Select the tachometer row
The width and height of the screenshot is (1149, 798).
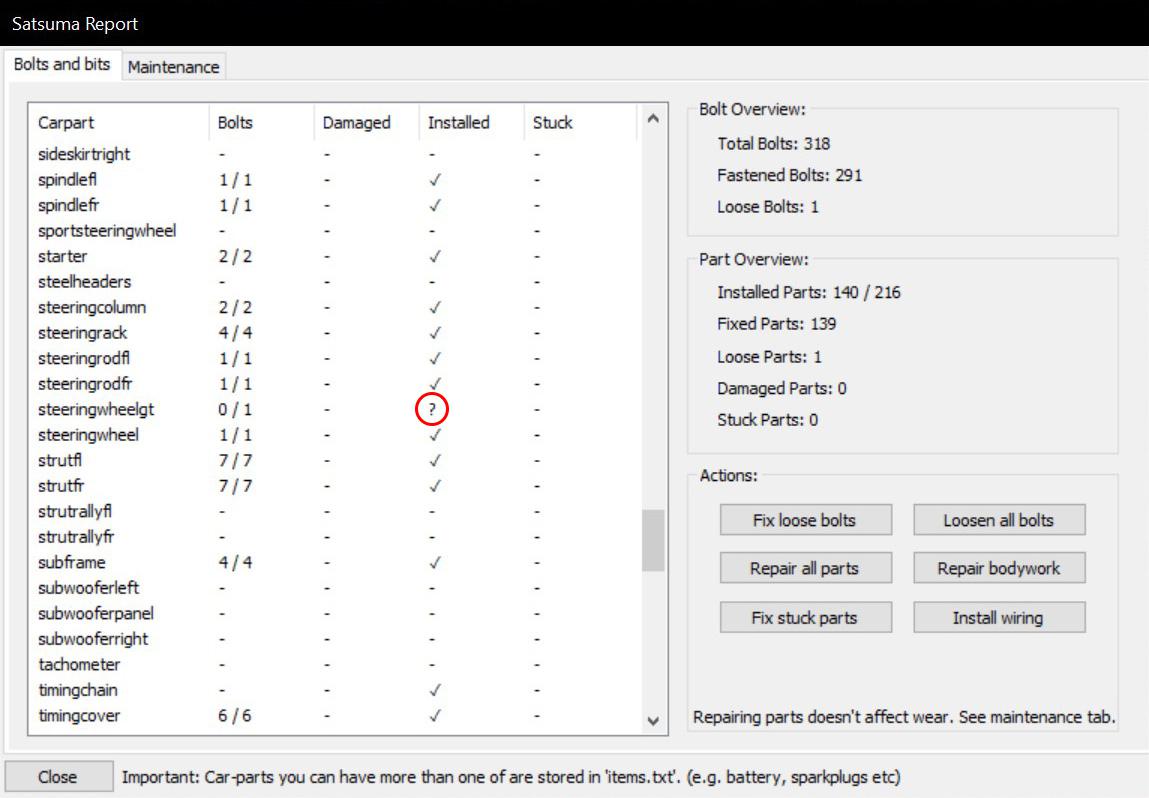click(x=334, y=665)
